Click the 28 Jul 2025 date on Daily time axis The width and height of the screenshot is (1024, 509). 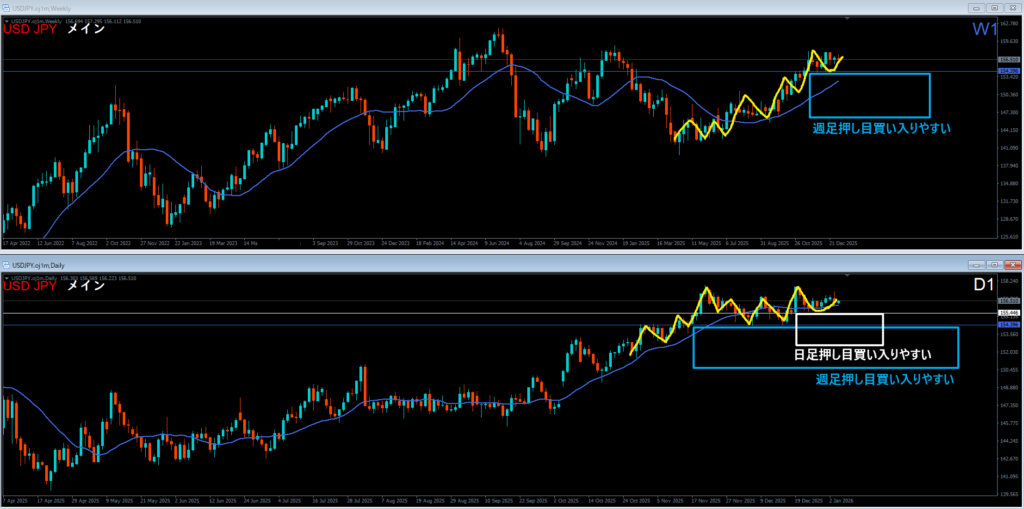pyautogui.click(x=360, y=501)
